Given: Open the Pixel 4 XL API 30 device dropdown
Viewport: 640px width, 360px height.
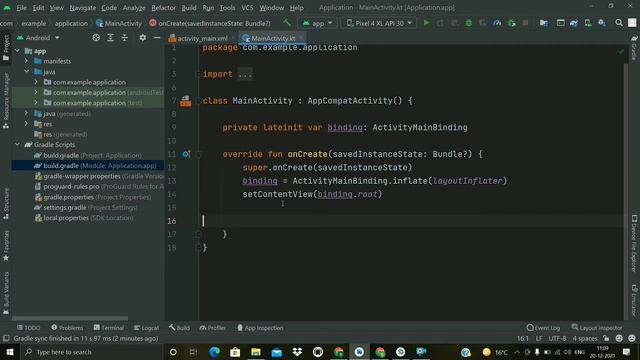Looking at the screenshot, I should coord(379,23).
